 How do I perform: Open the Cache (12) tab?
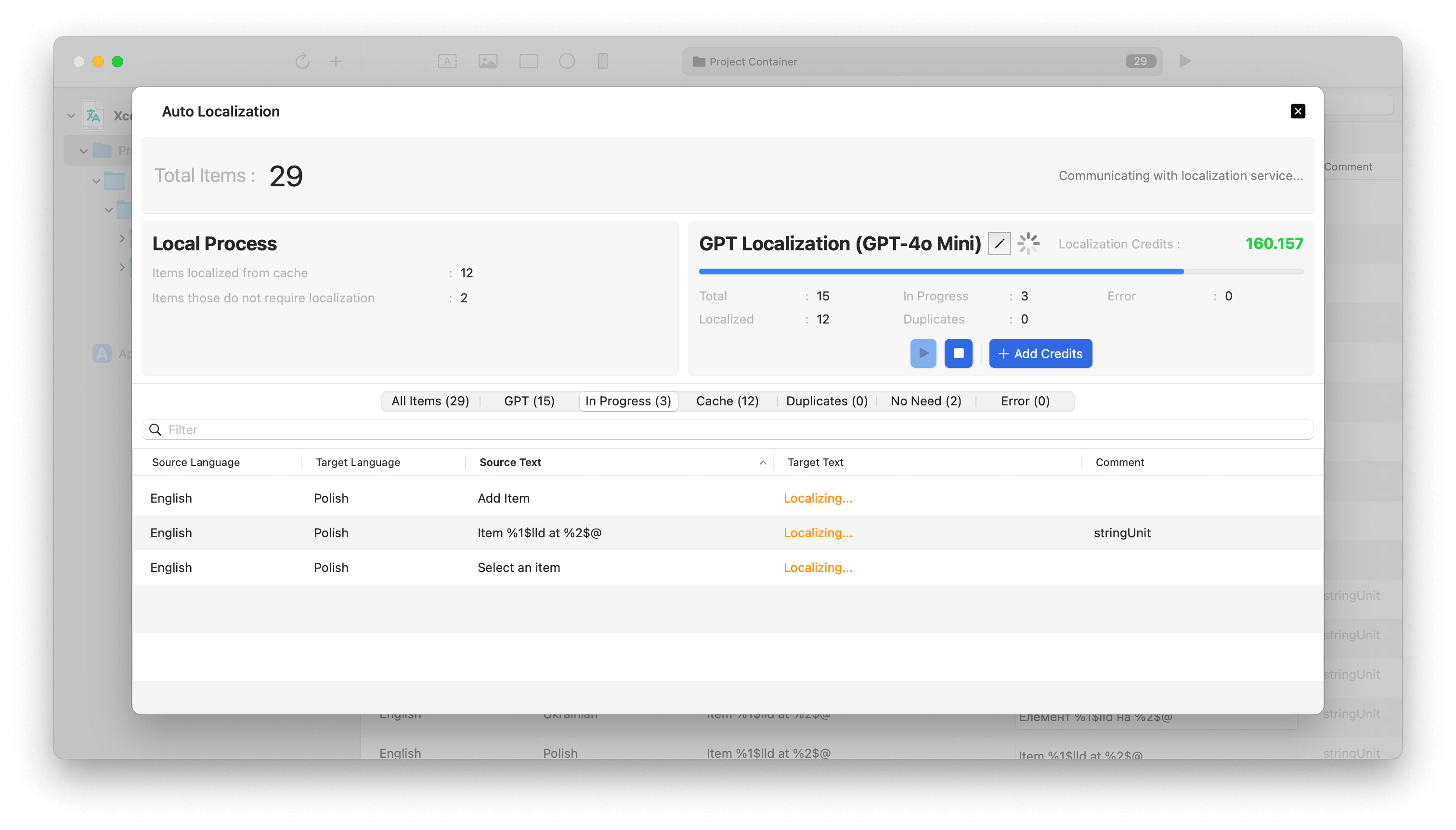tap(727, 401)
